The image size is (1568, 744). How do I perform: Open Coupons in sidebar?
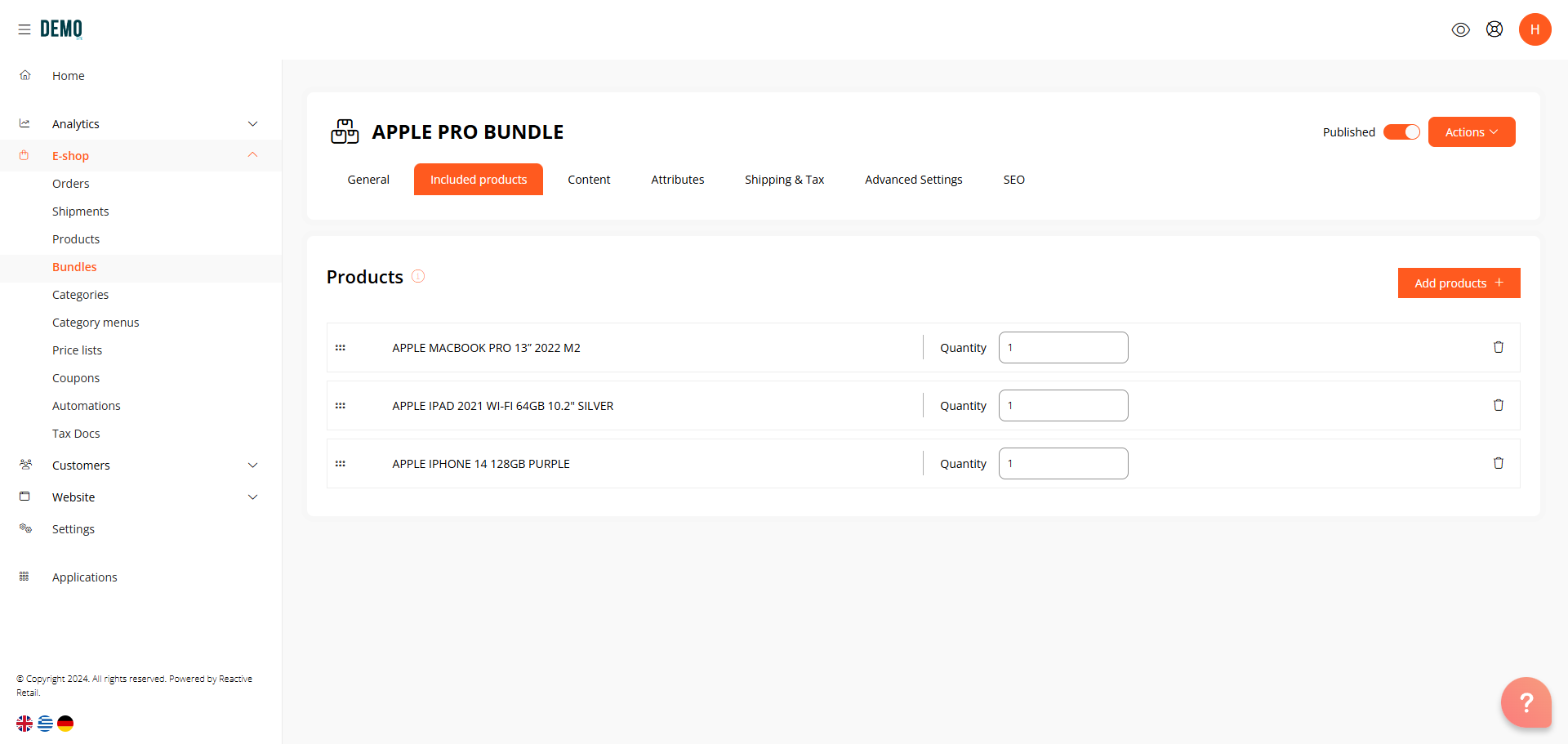(x=76, y=378)
